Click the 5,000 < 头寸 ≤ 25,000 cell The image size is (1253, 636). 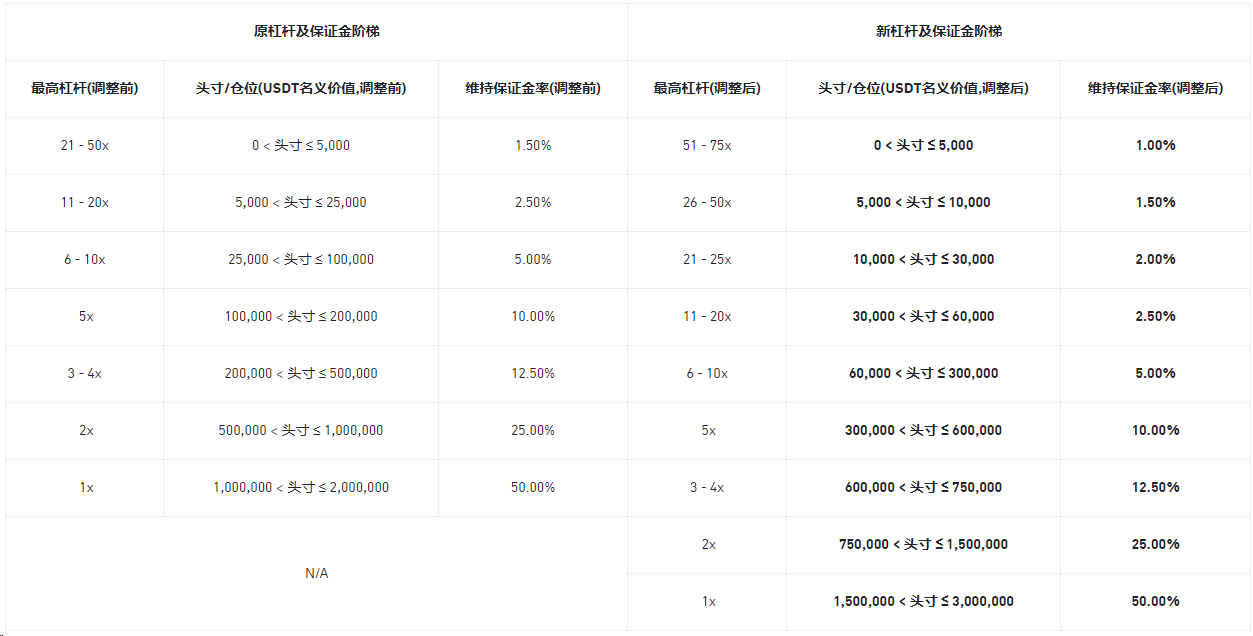click(x=300, y=202)
